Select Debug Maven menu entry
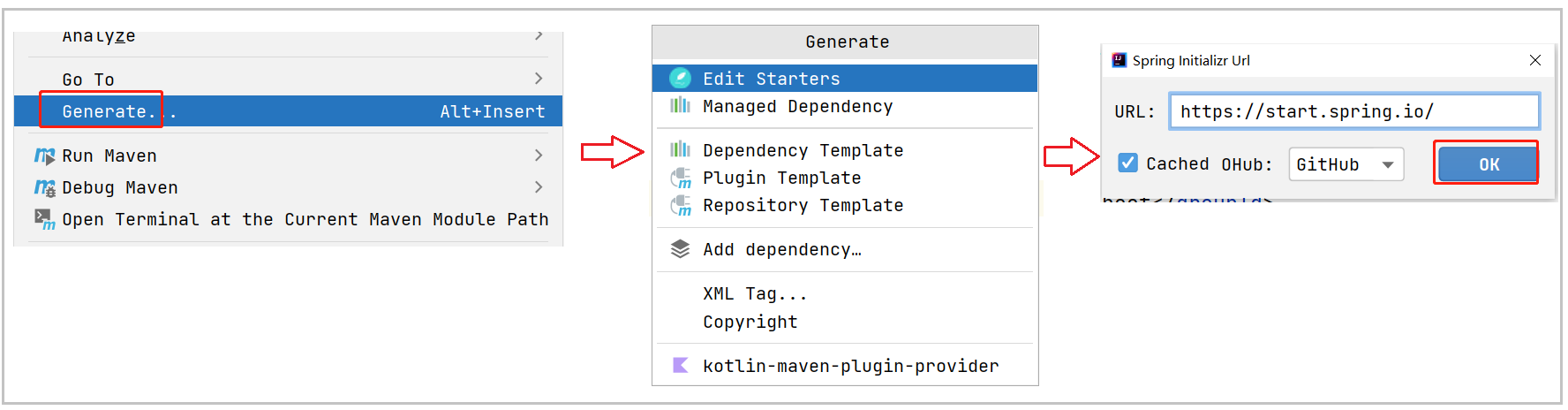Viewport: 1568px width, 410px height. point(288,187)
